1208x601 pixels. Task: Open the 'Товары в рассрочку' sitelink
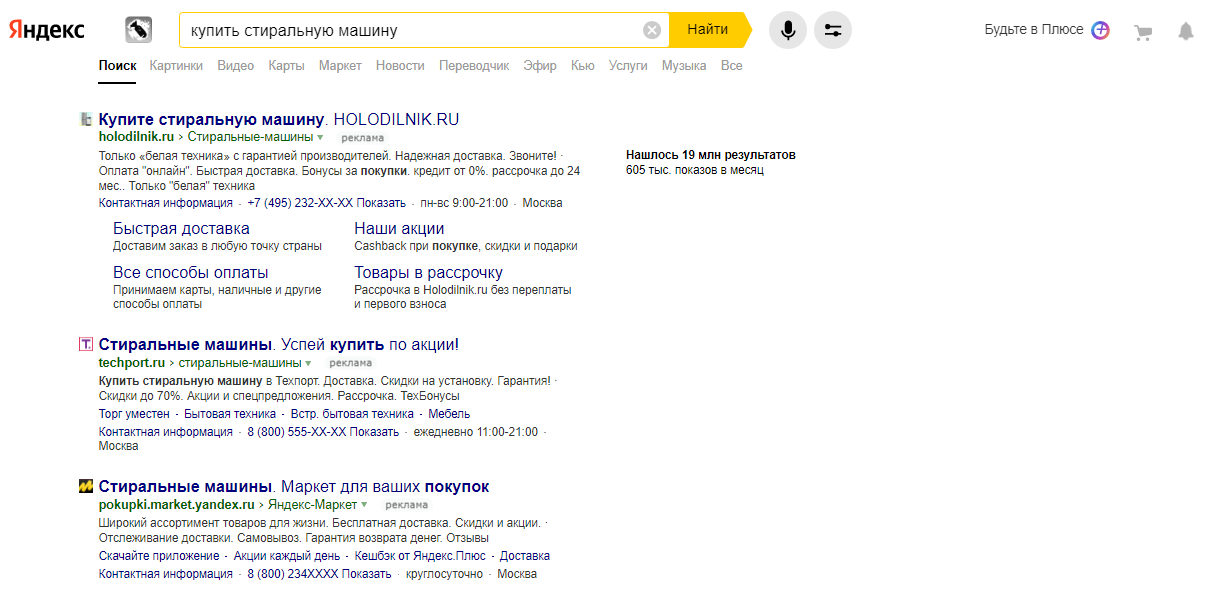pos(428,273)
